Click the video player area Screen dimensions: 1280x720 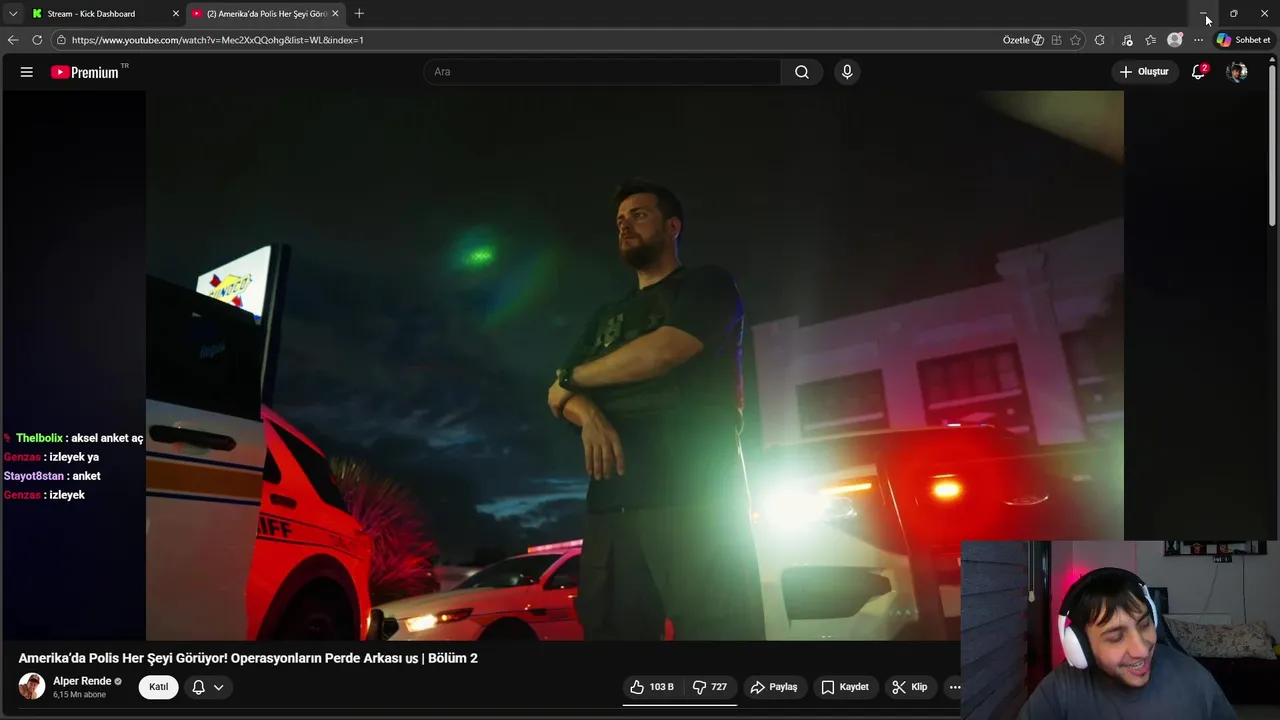click(x=635, y=365)
